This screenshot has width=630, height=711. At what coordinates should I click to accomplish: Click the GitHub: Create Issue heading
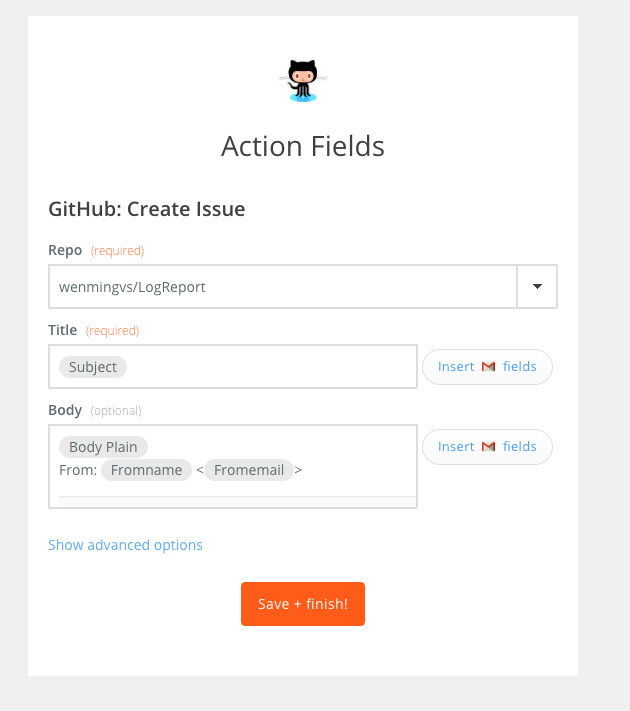(x=147, y=209)
